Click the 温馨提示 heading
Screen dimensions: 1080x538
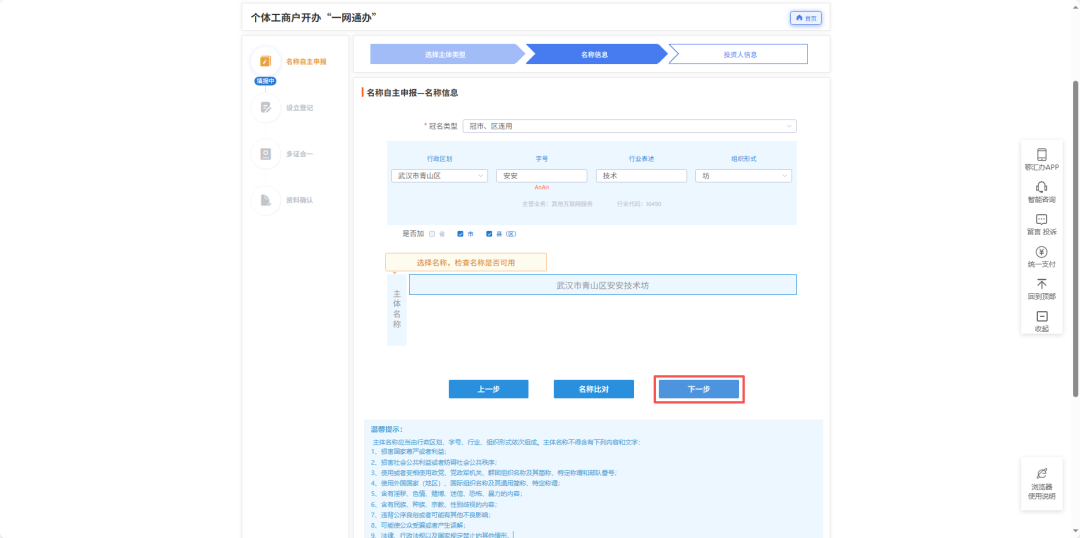[x=386, y=429]
